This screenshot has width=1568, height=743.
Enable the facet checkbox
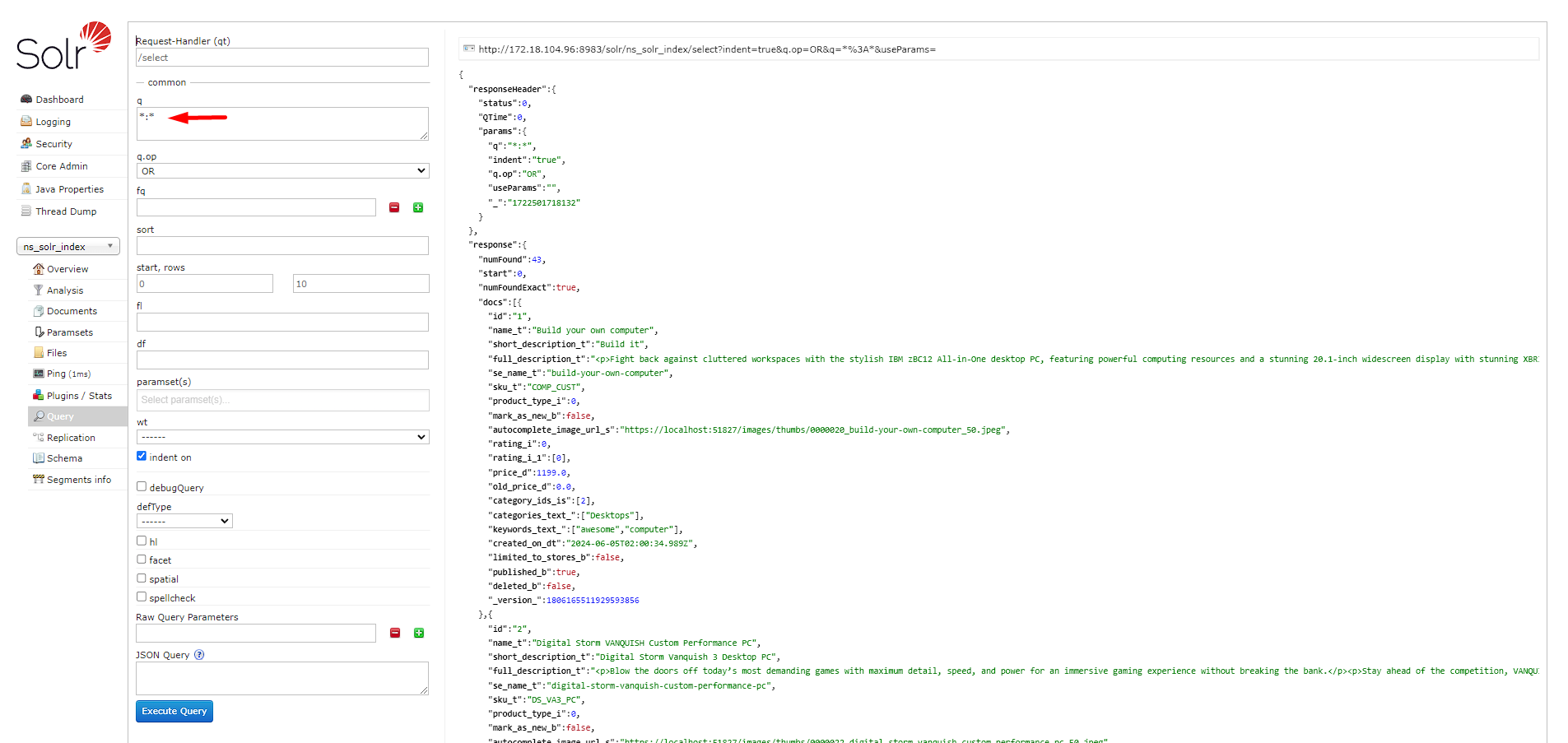click(142, 559)
